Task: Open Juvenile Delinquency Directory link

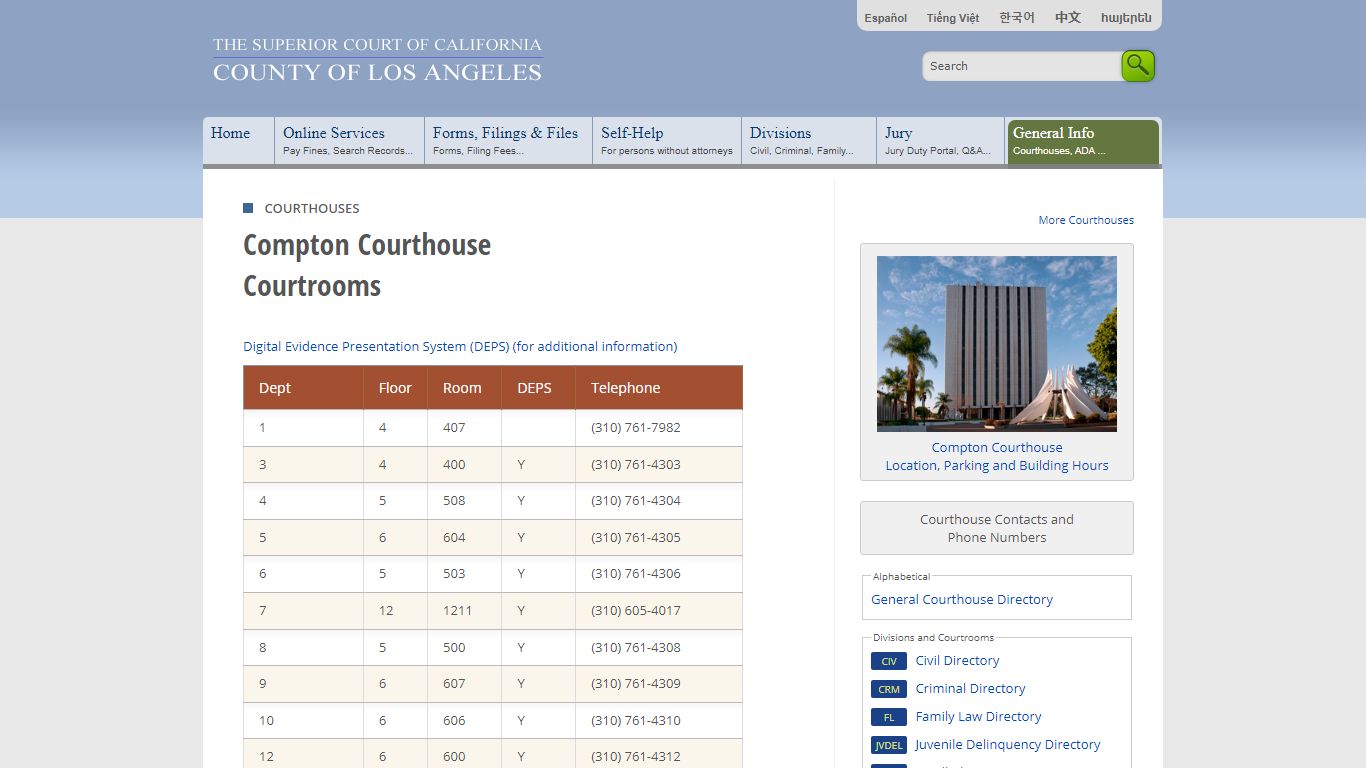Action: pyautogui.click(x=1007, y=745)
